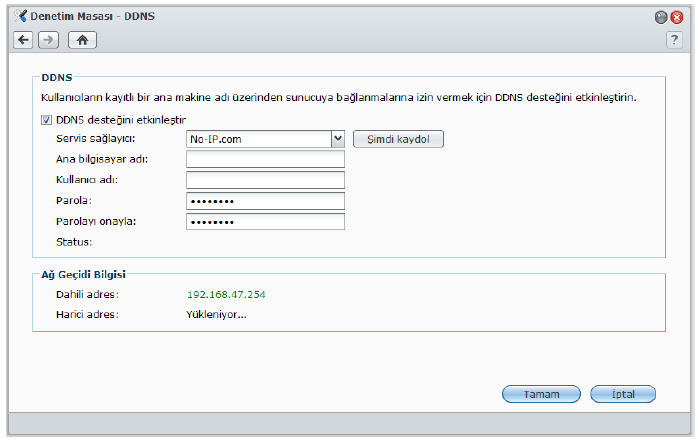Open help with the question mark button

click(x=673, y=39)
